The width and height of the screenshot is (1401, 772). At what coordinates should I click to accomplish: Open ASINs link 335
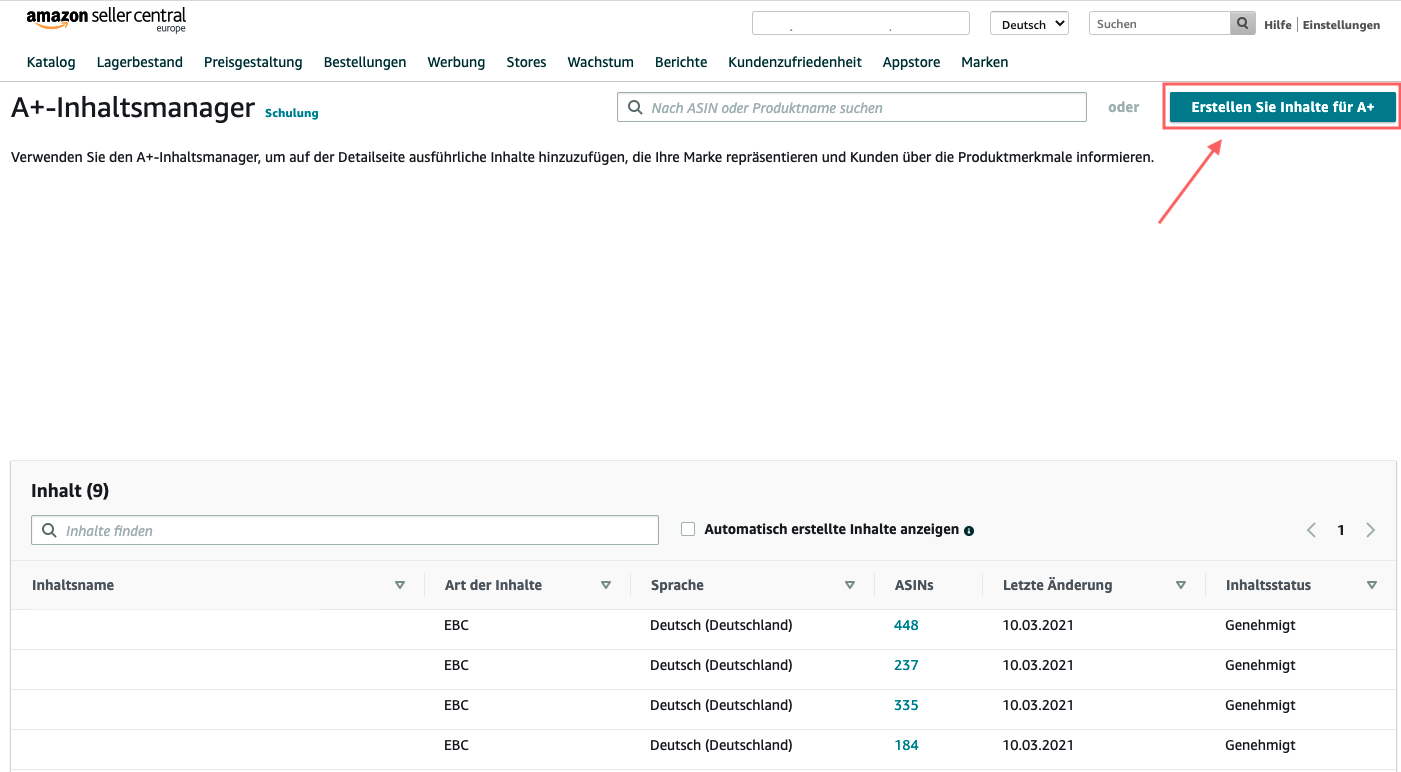click(906, 705)
